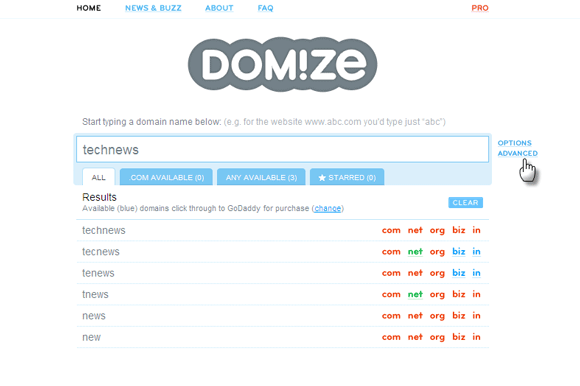The height and width of the screenshot is (386, 580).
Task: Focus the domain name search field
Action: (283, 149)
